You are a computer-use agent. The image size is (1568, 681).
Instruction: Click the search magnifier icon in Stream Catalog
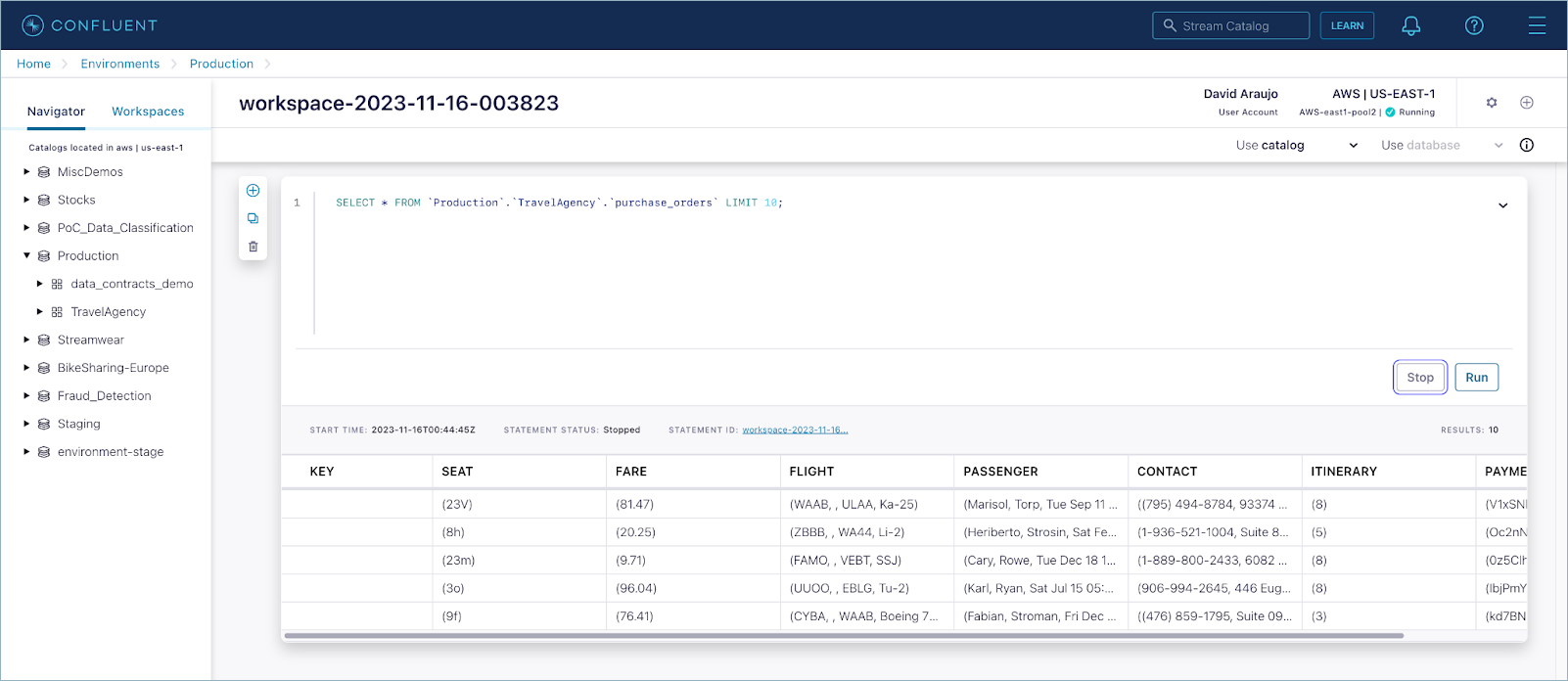1170,25
